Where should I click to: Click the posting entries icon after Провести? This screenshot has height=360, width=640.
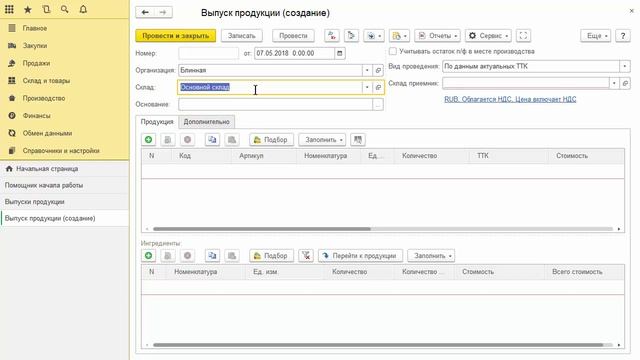point(332,36)
